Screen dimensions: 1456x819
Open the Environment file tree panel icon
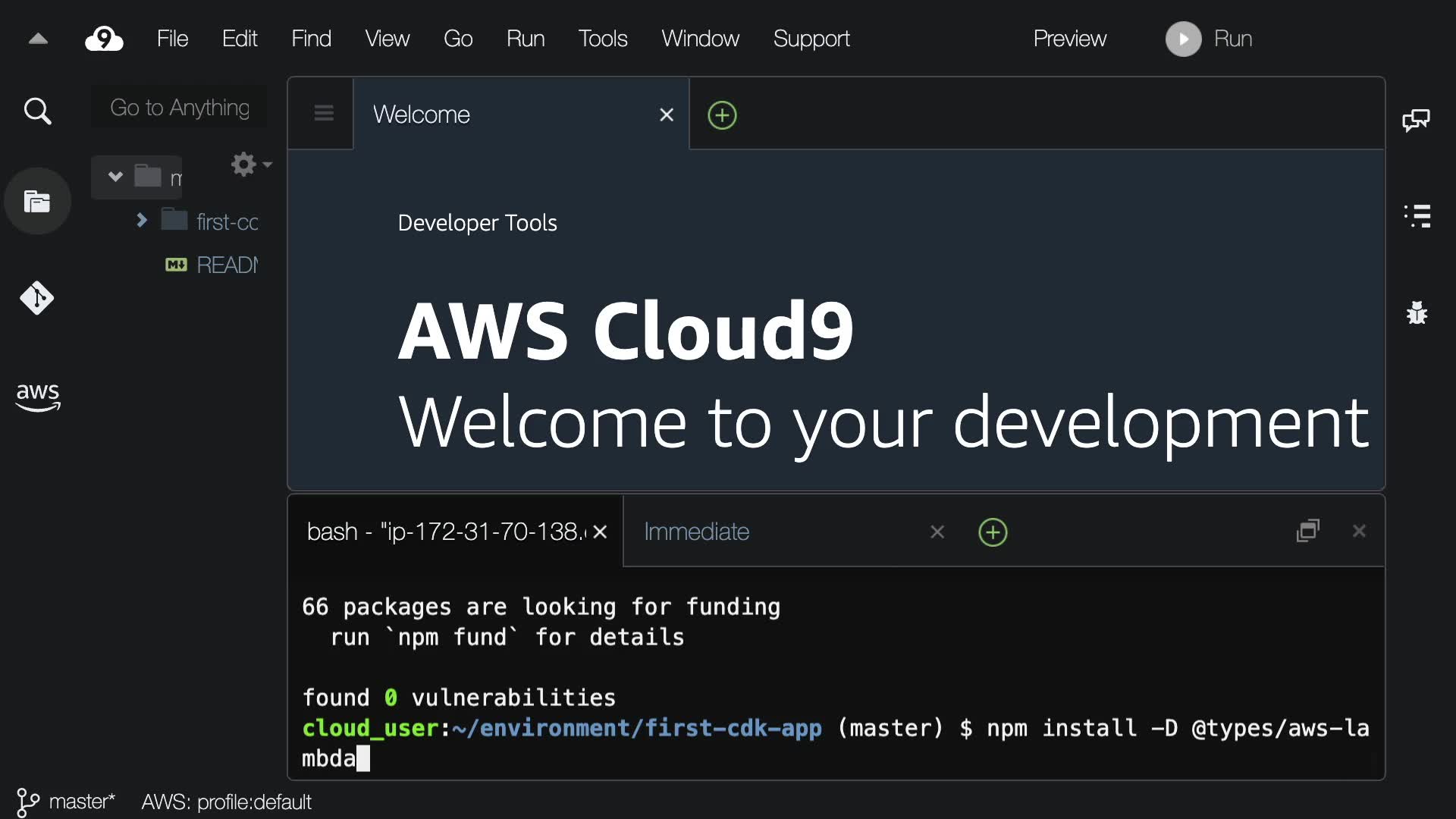point(37,202)
